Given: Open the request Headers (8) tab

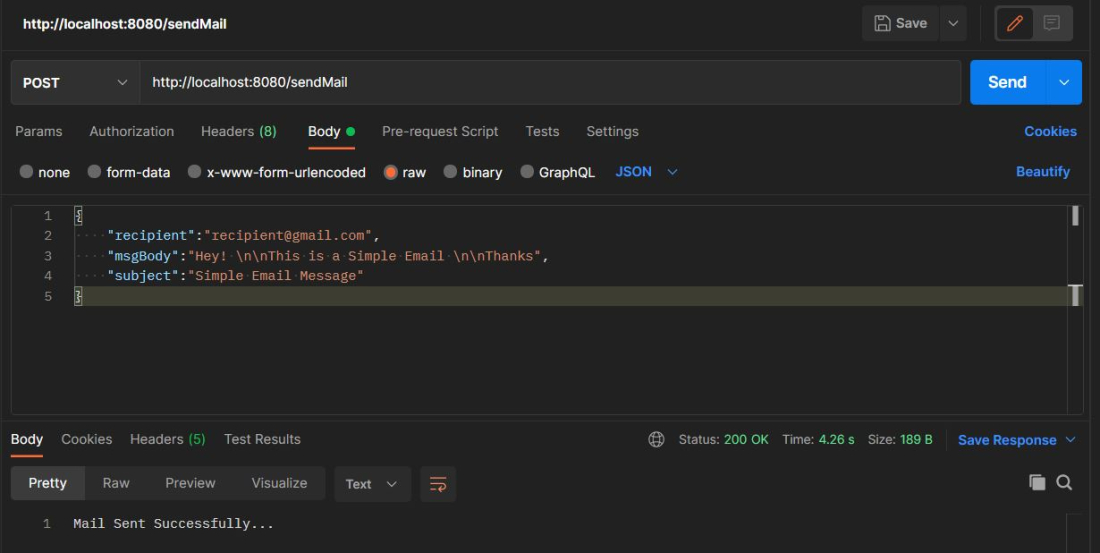Looking at the screenshot, I should click(x=239, y=131).
